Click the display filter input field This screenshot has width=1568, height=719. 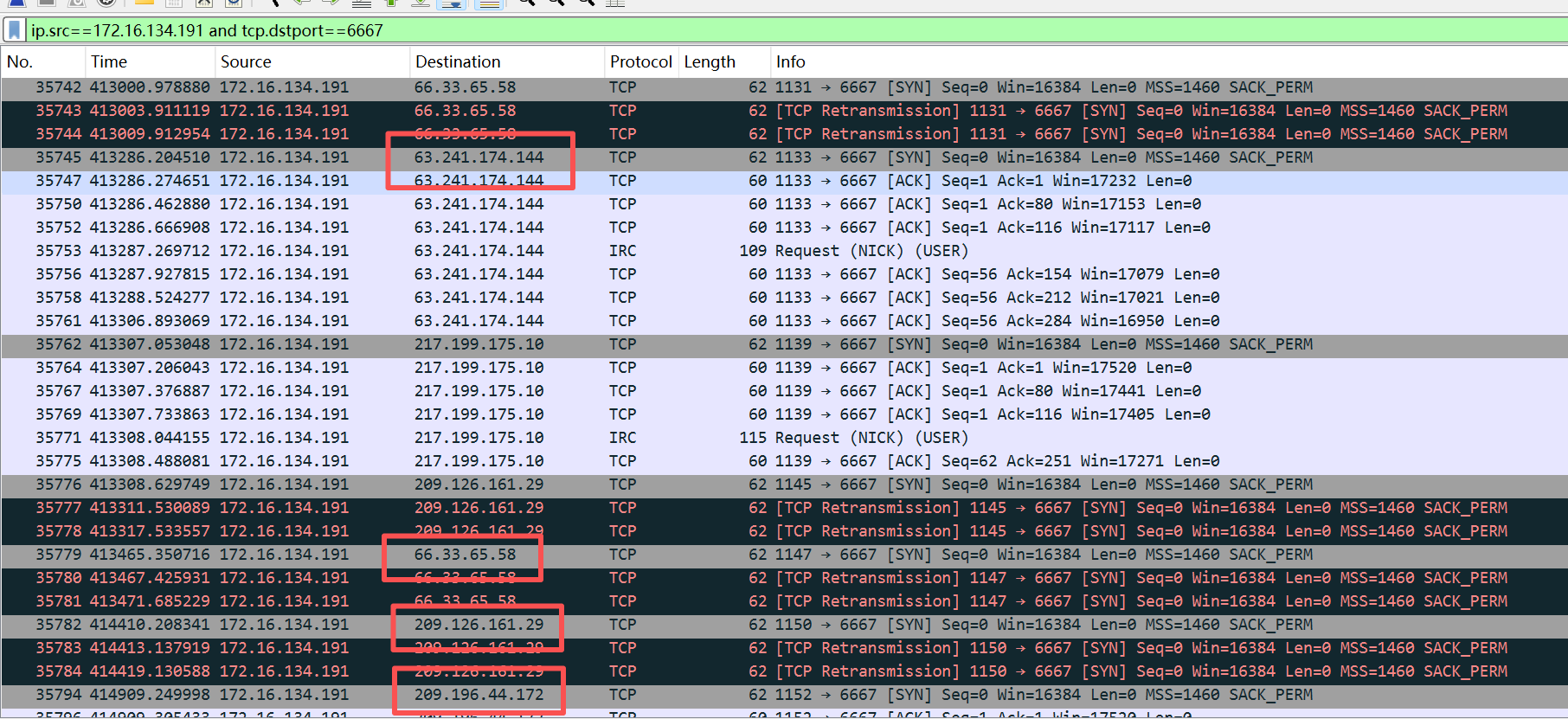coord(796,30)
